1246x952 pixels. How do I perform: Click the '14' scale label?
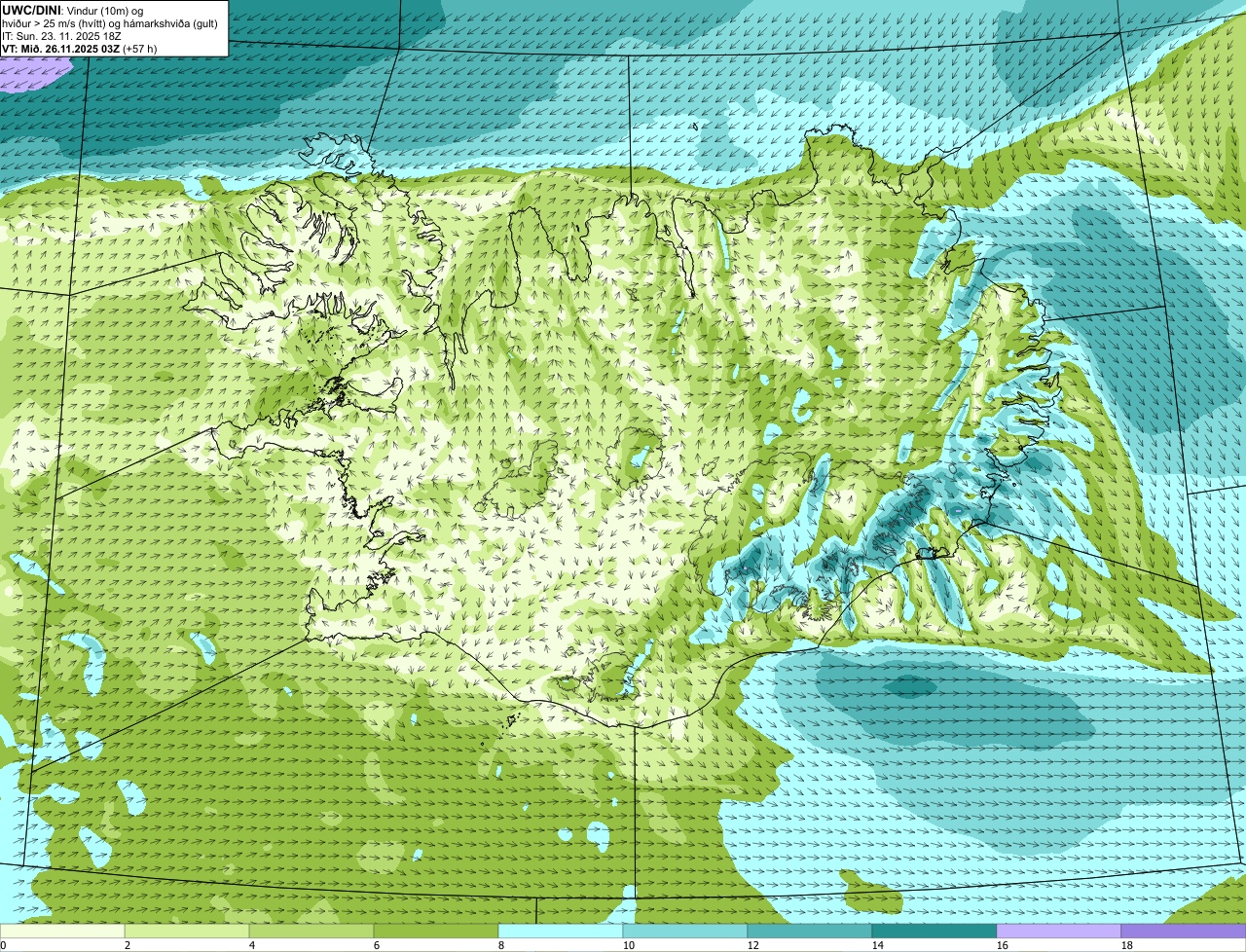pyautogui.click(x=878, y=945)
